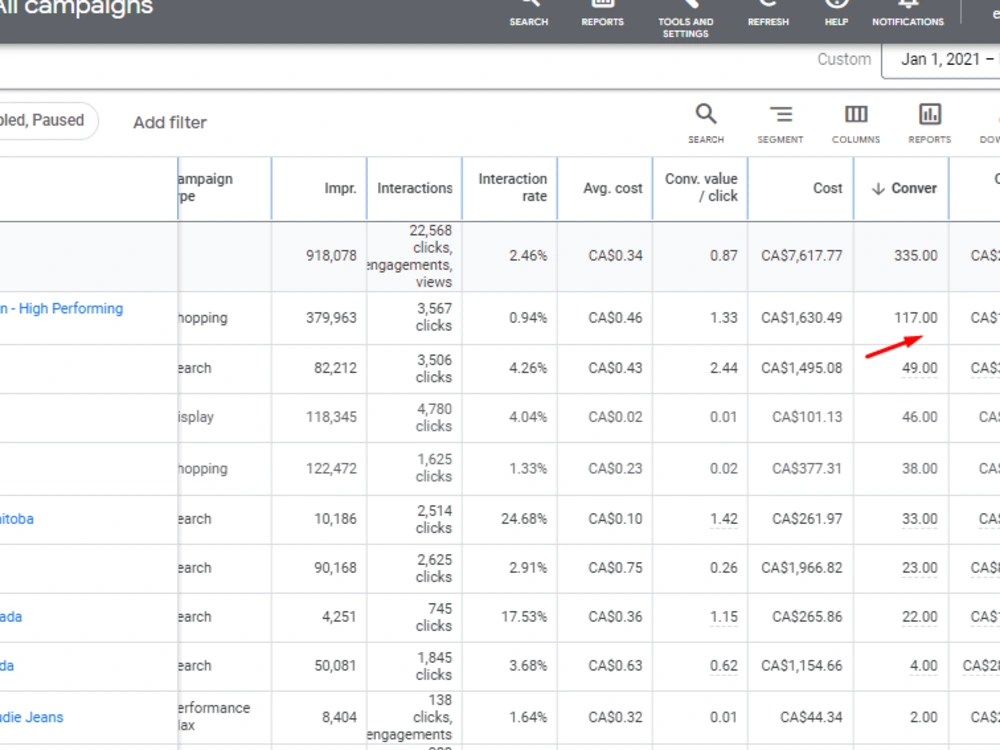Screen dimensions: 1000x750
Task: Open the High Performing campaign link
Action: click(x=62, y=309)
